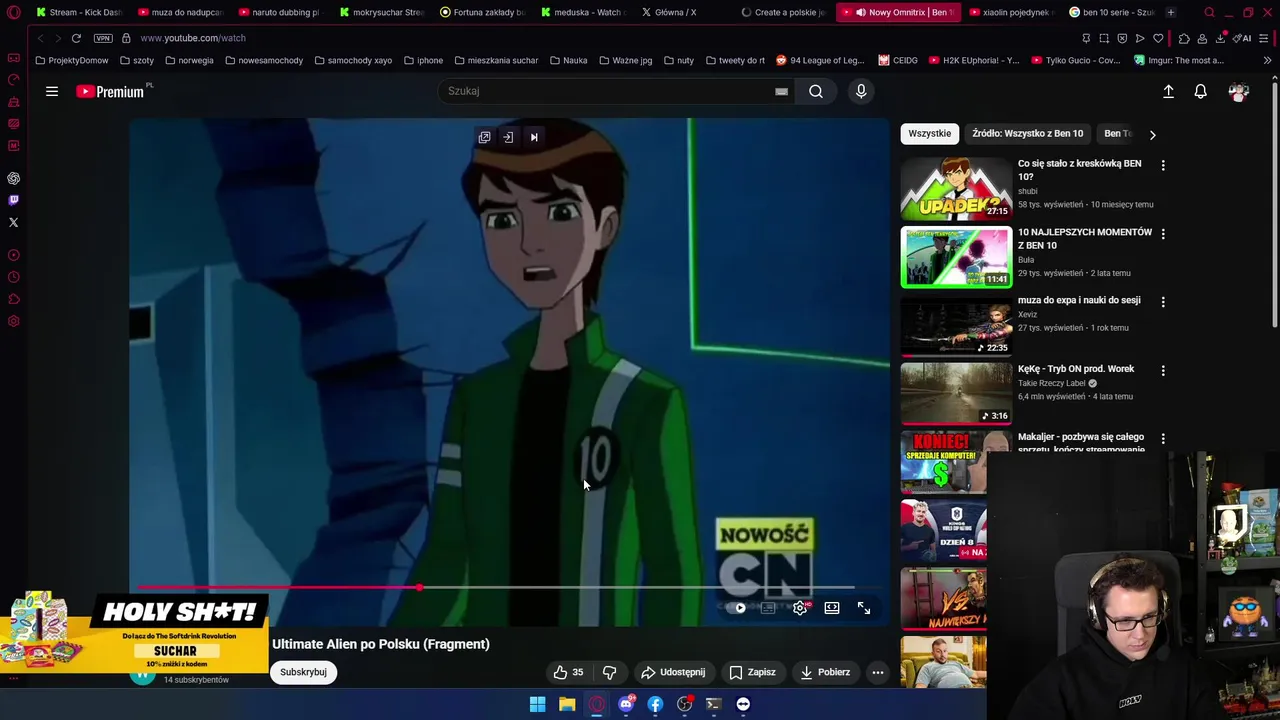
Task: Open Windows Start menu
Action: click(537, 704)
